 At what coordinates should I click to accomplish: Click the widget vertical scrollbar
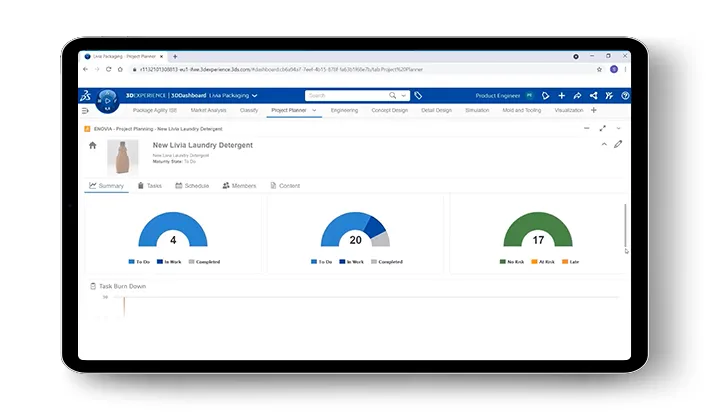[x=625, y=226]
